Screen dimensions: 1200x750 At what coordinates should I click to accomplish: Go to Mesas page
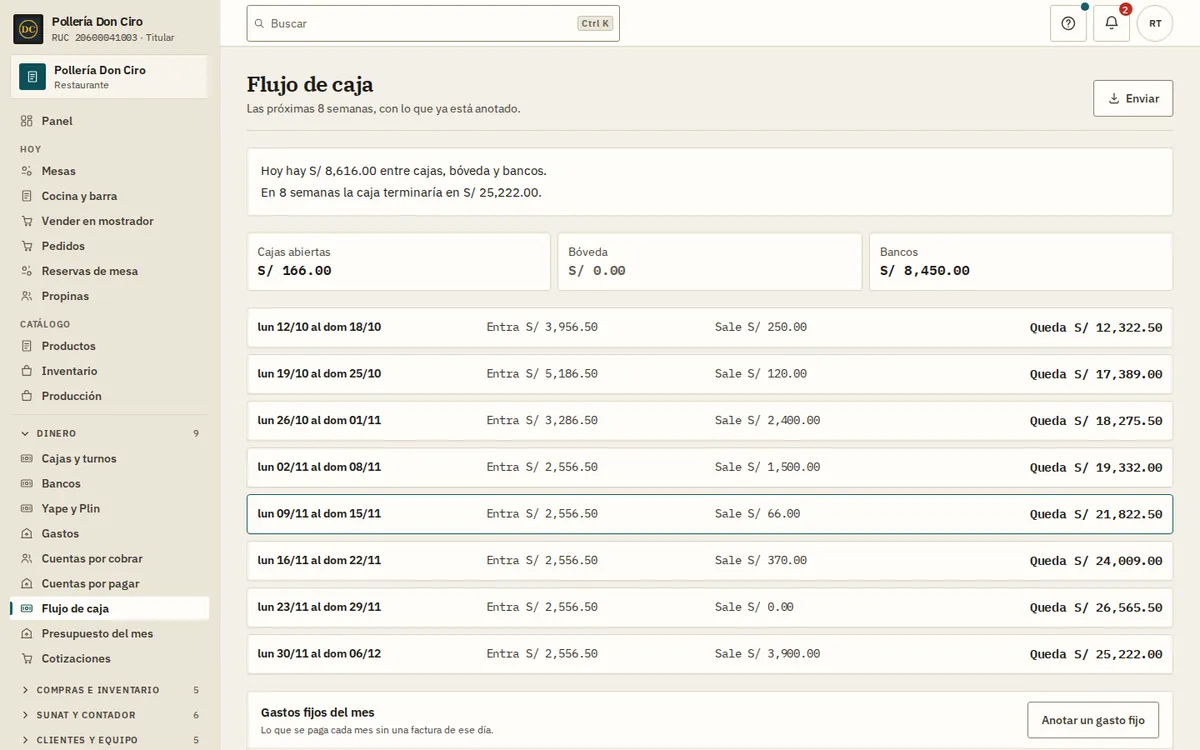tap(110, 171)
